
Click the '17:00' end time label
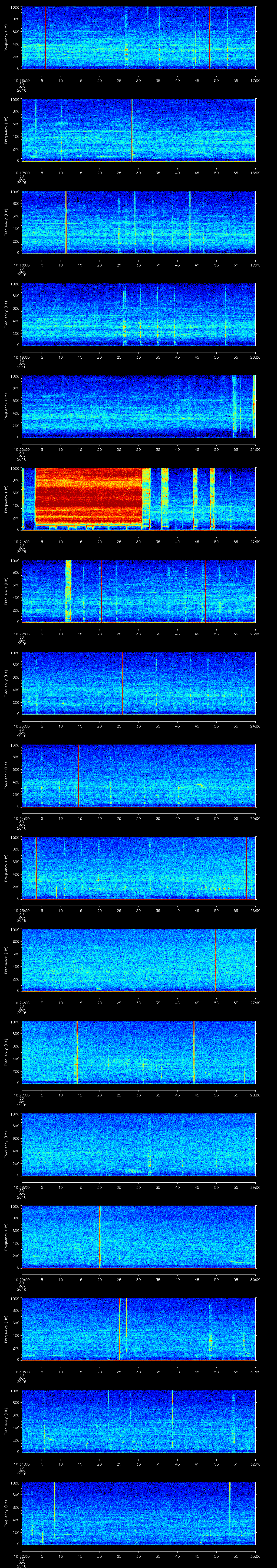pos(255,80)
